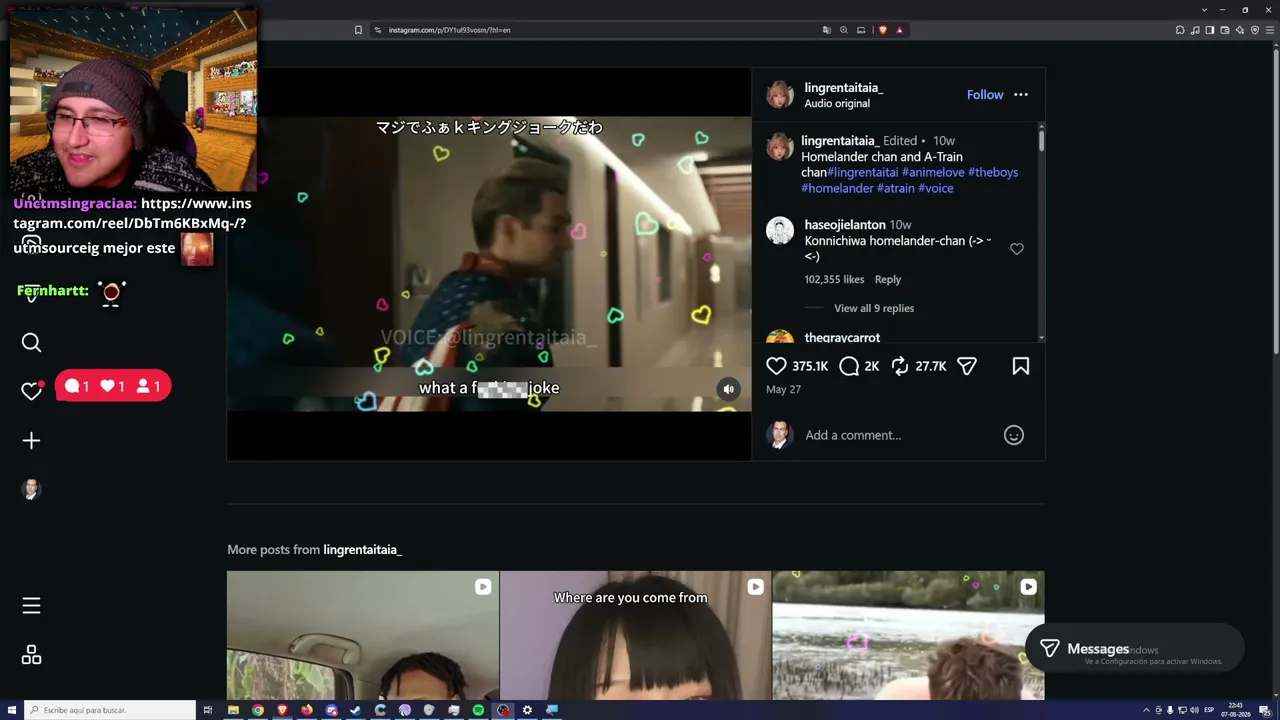Viewport: 1280px width, 720px height.
Task: Bookmark page with address bar bookmark icon
Action: [x=358, y=30]
